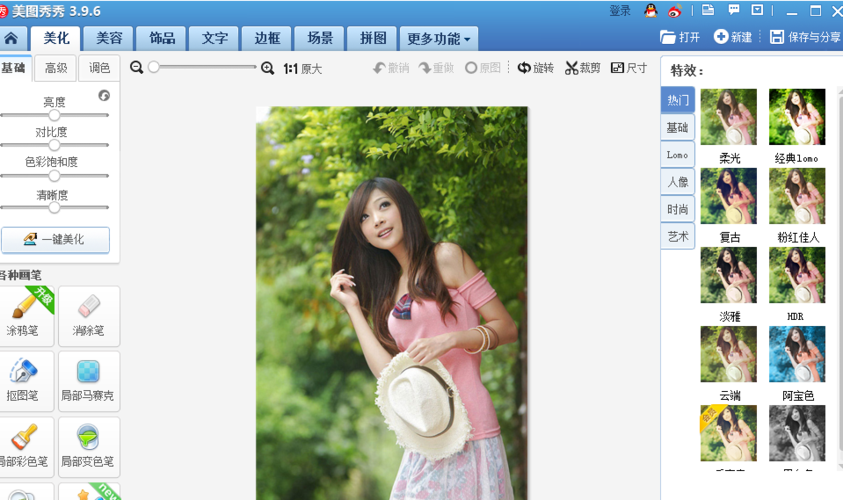Click the document icon in title bar
Image resolution: width=843 pixels, height=500 pixels.
click(x=709, y=10)
